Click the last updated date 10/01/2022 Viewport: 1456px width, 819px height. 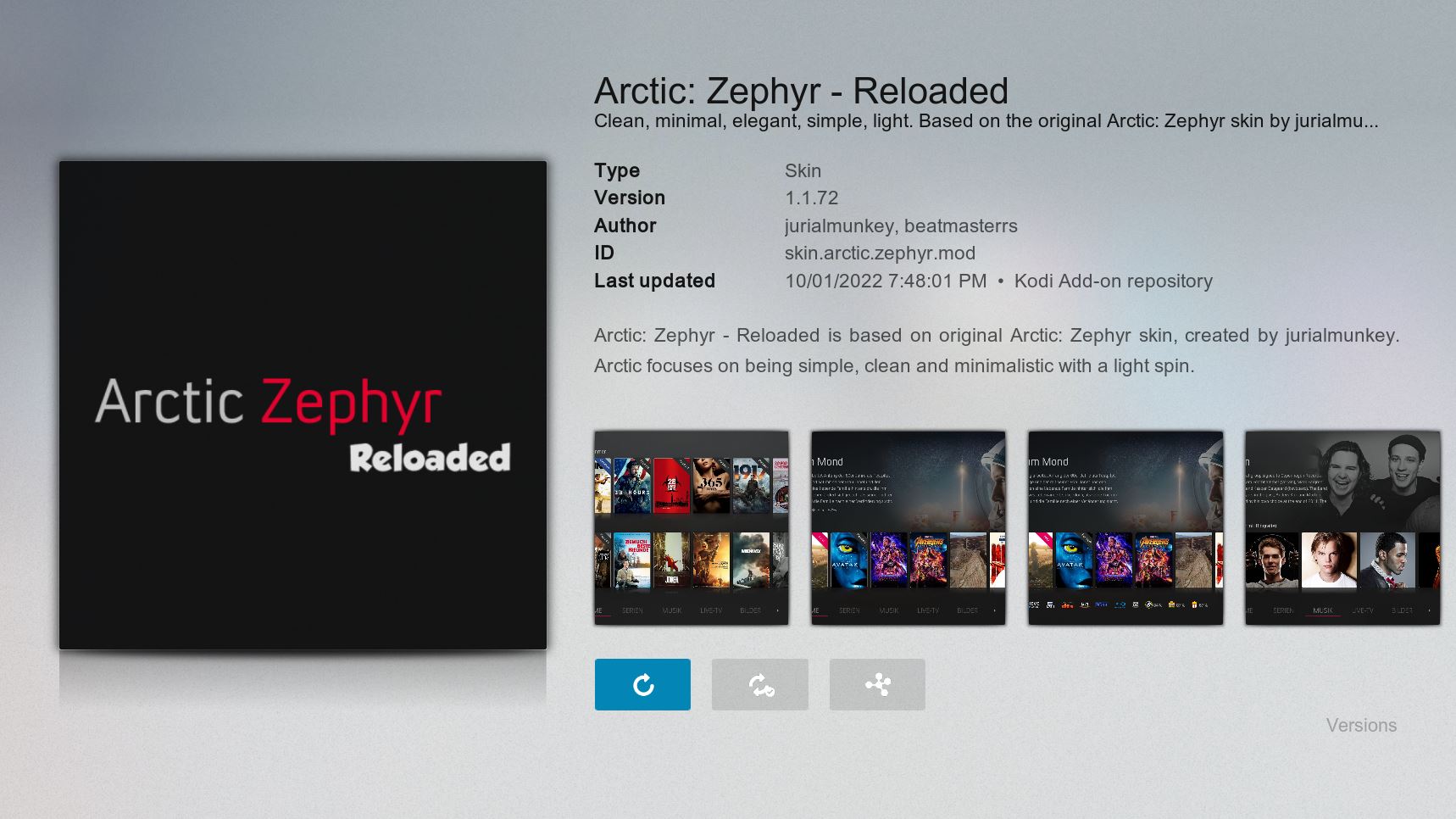833,281
